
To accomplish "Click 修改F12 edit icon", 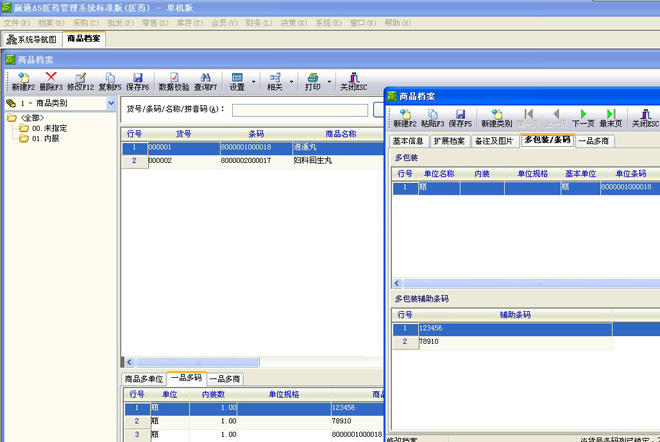I will (80, 81).
